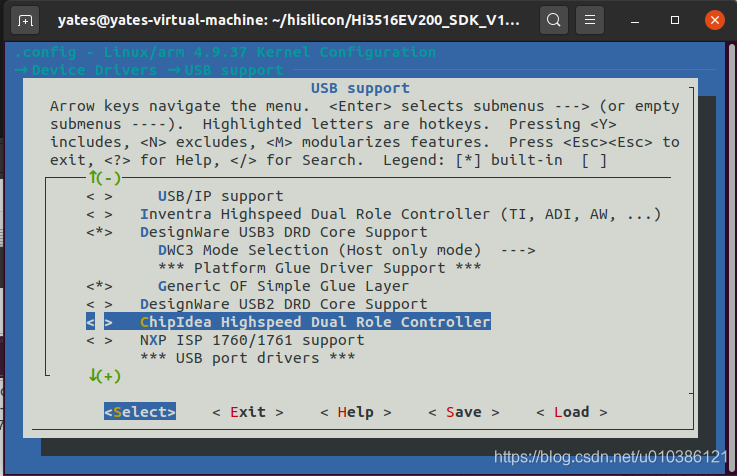The image size is (737, 476).
Task: Click the Kernel Configuration title line
Action: click(225, 52)
